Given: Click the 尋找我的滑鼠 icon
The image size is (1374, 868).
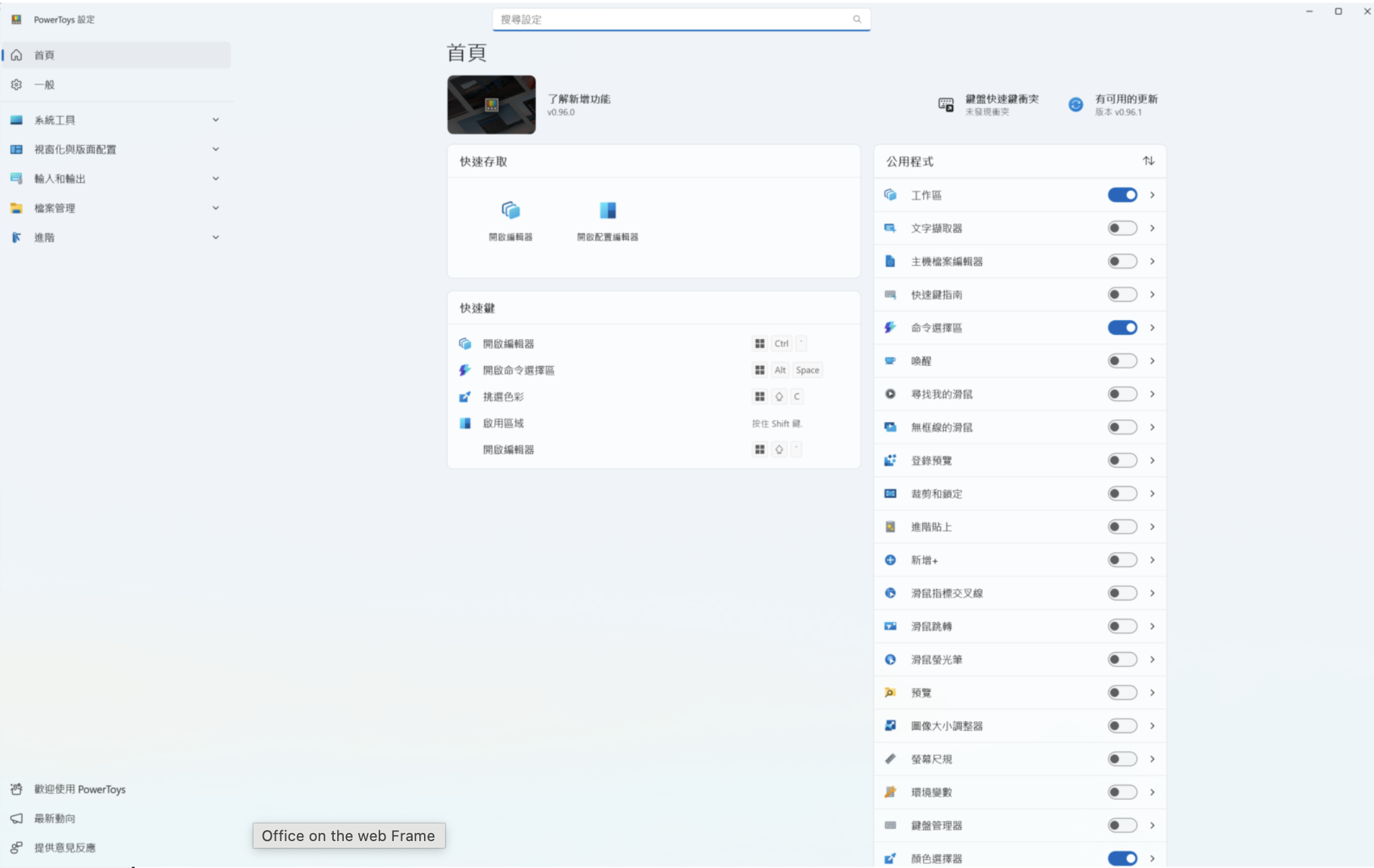Looking at the screenshot, I should (x=890, y=394).
